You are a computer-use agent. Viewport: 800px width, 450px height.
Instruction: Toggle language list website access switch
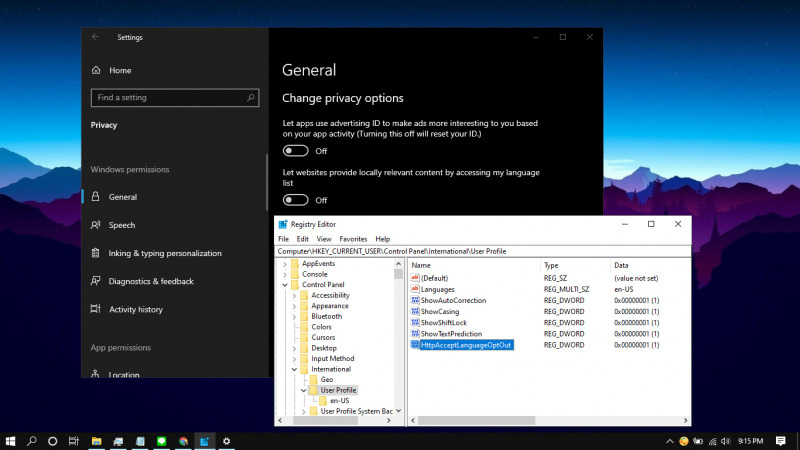click(295, 200)
